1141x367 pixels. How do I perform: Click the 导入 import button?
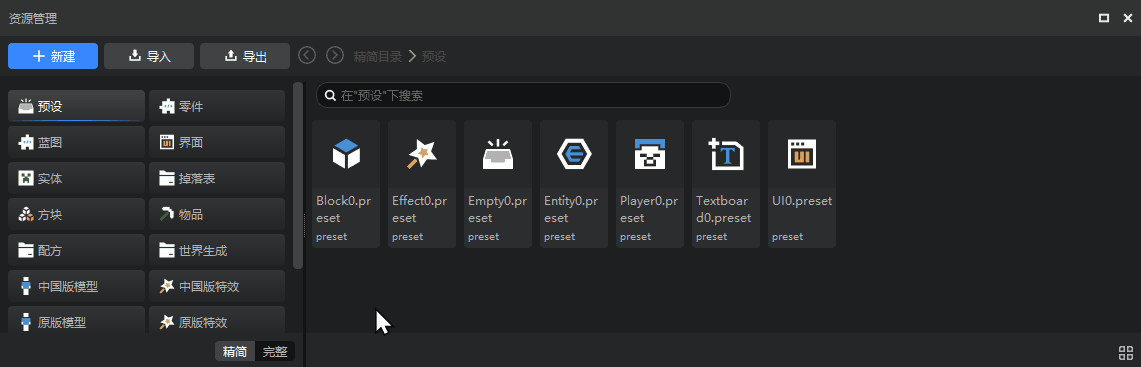tap(149, 56)
